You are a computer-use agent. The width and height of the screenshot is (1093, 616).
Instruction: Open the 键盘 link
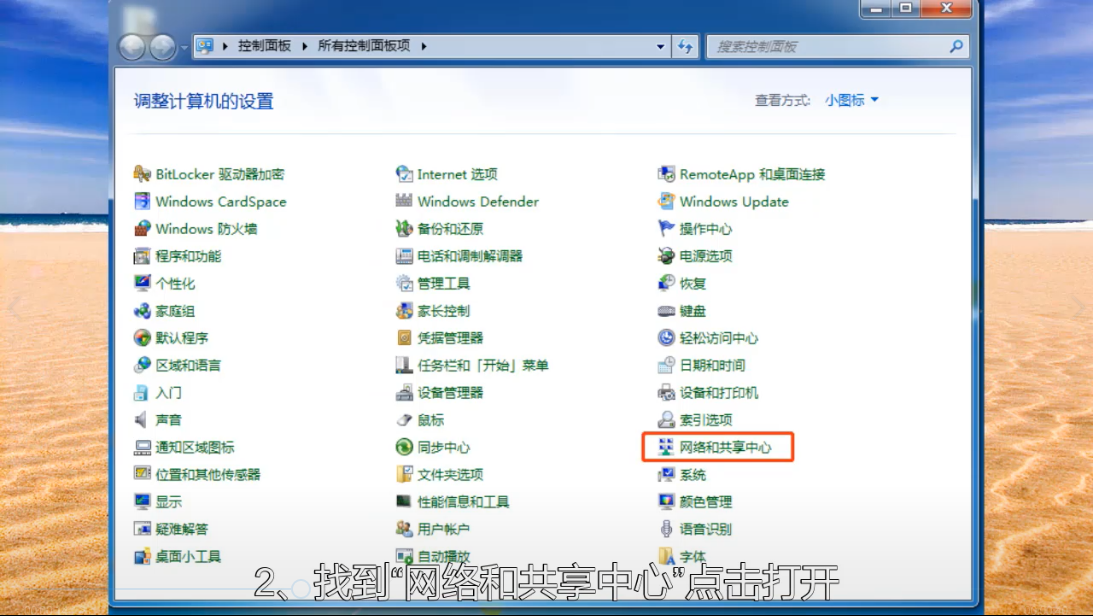coord(693,311)
